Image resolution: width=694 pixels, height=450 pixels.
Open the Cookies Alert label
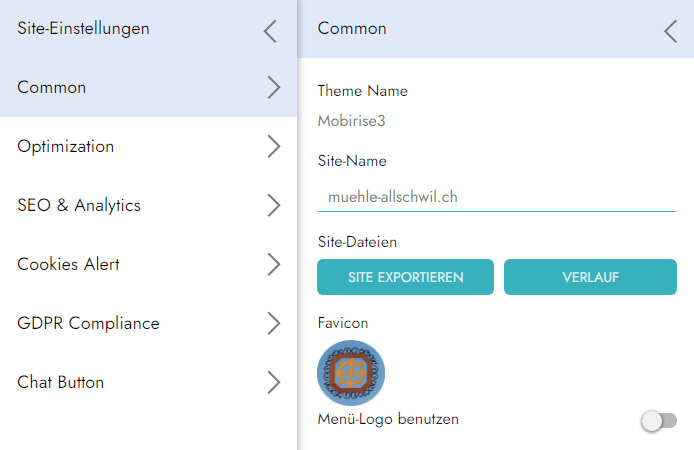pyautogui.click(x=68, y=265)
